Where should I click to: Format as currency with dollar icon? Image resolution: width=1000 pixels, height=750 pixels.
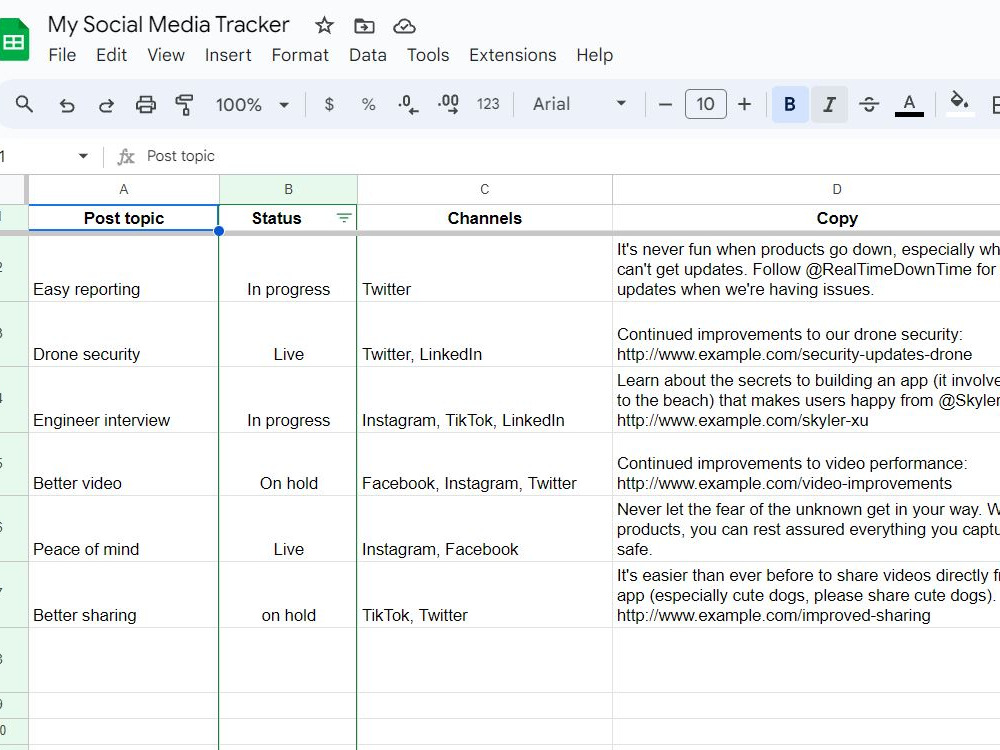pos(329,104)
